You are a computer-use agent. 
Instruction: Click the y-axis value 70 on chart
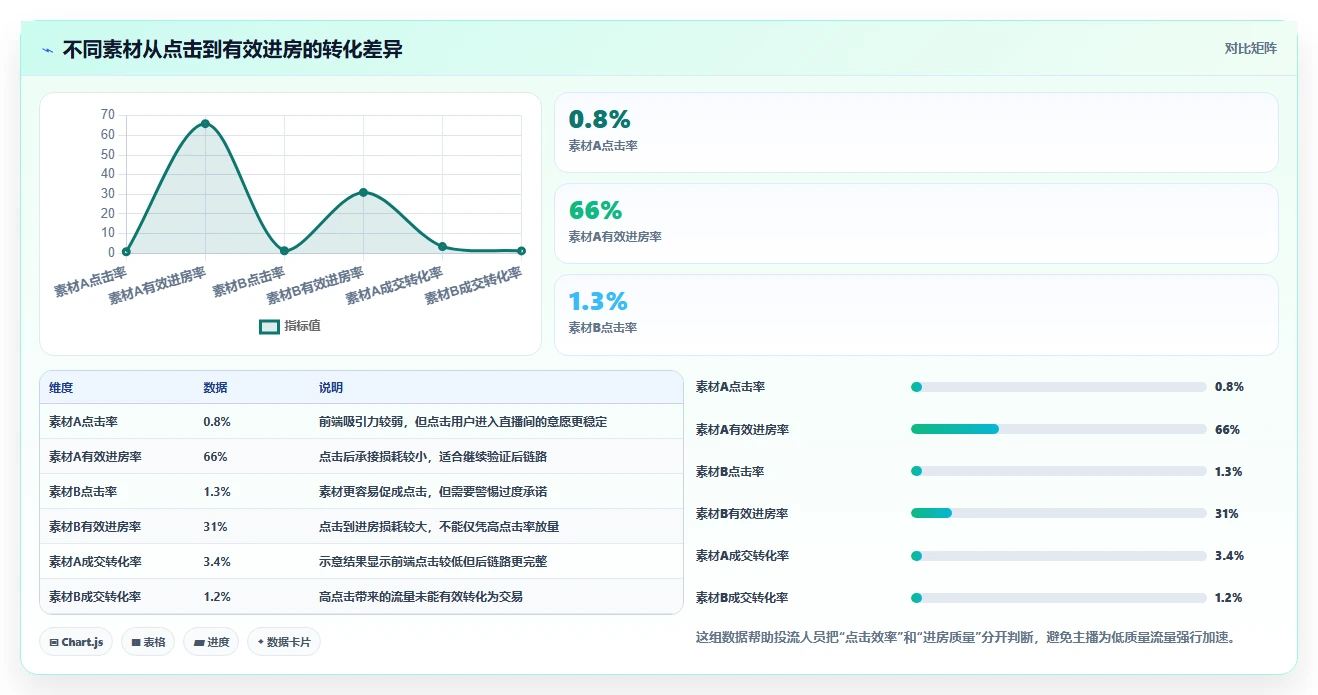(x=108, y=115)
